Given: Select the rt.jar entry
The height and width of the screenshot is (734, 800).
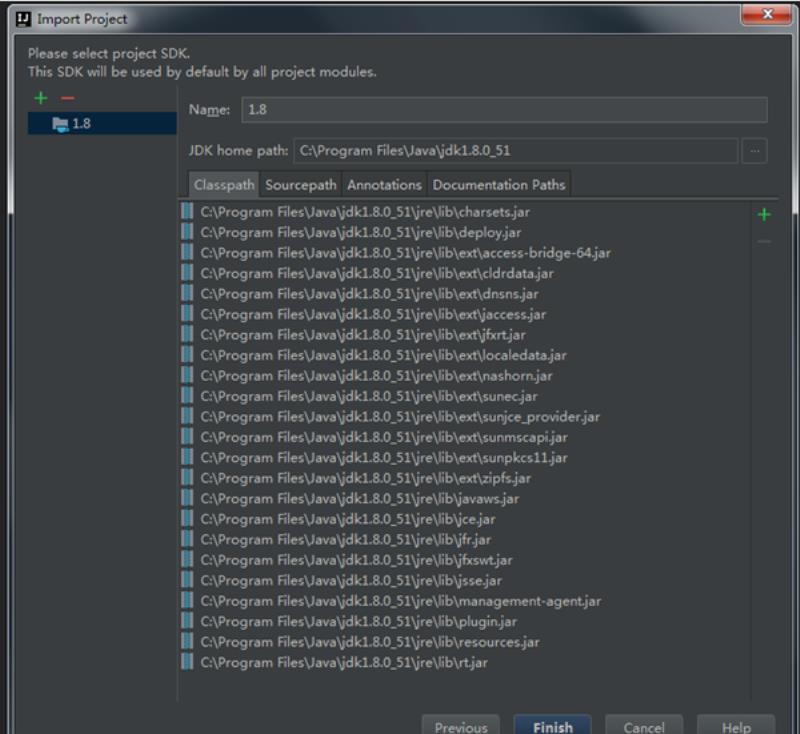Looking at the screenshot, I should click(x=344, y=662).
